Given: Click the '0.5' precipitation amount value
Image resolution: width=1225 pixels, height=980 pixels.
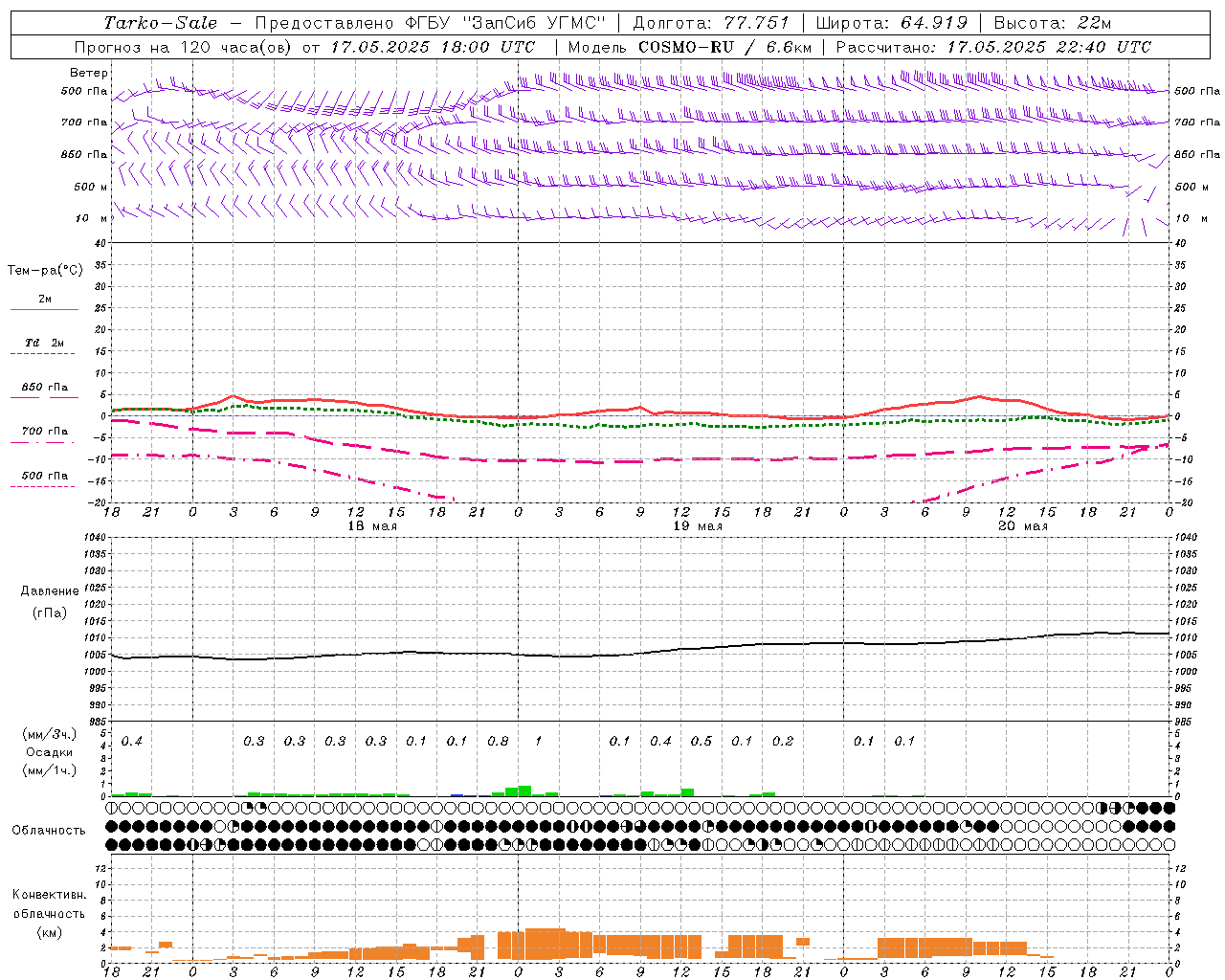Looking at the screenshot, I should 702,742.
